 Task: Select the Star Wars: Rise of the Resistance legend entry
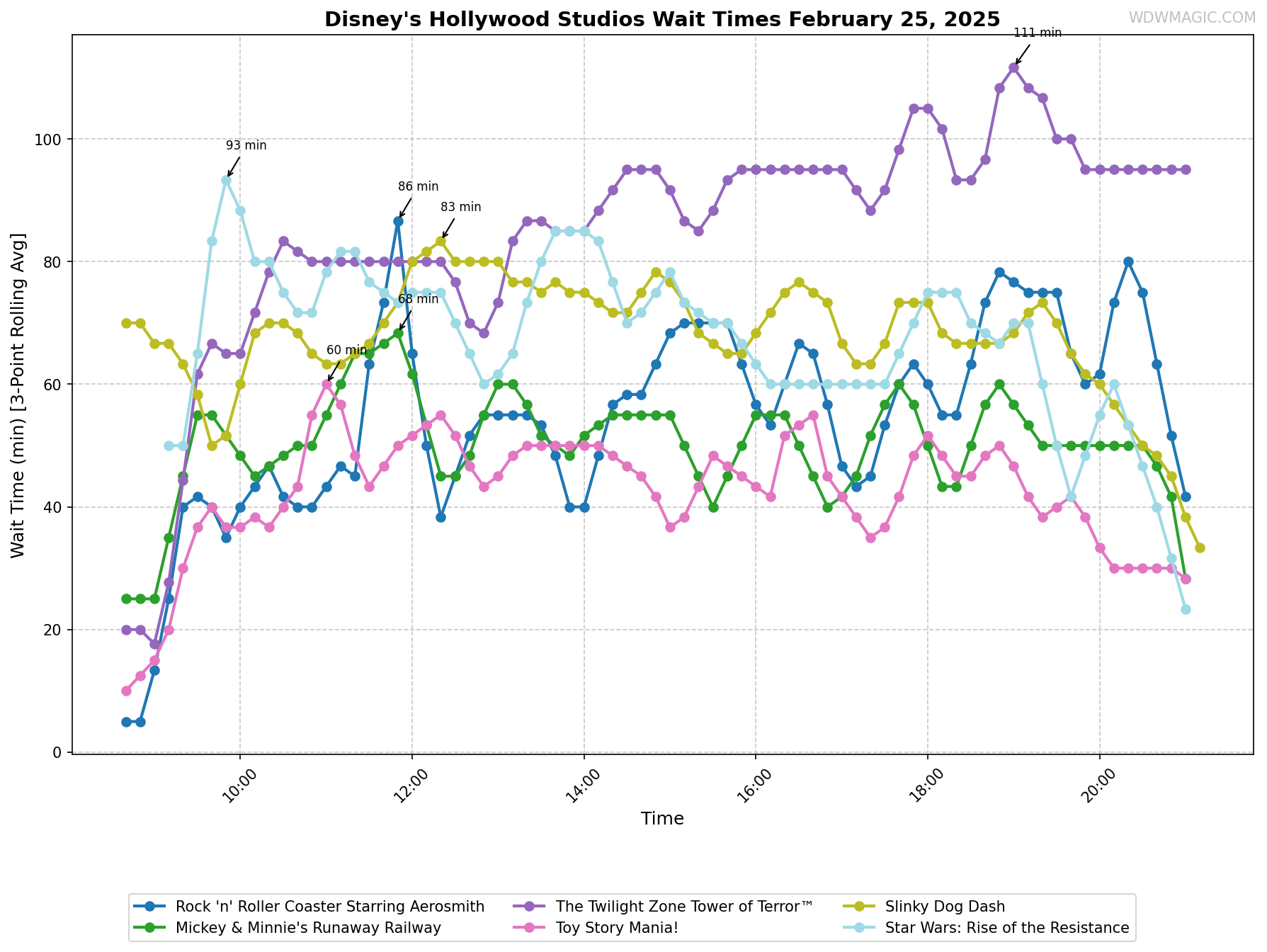(x=987, y=928)
